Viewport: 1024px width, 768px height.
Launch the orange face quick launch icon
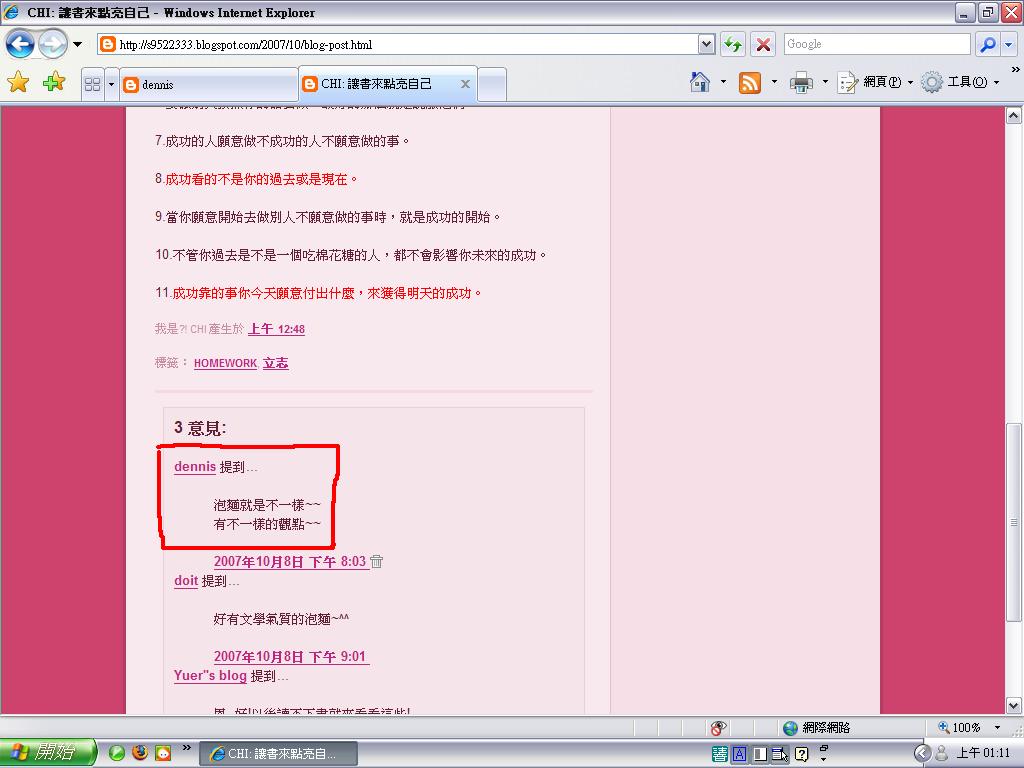(x=163, y=753)
